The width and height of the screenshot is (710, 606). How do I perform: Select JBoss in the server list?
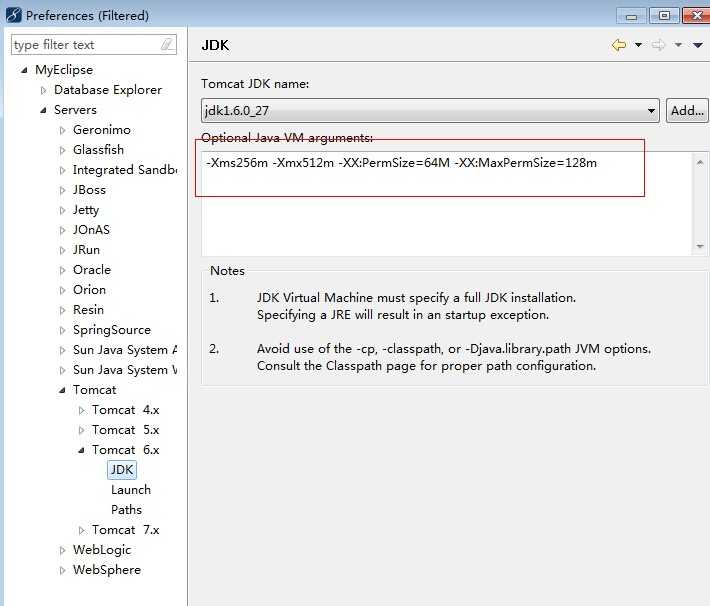[x=89, y=189]
